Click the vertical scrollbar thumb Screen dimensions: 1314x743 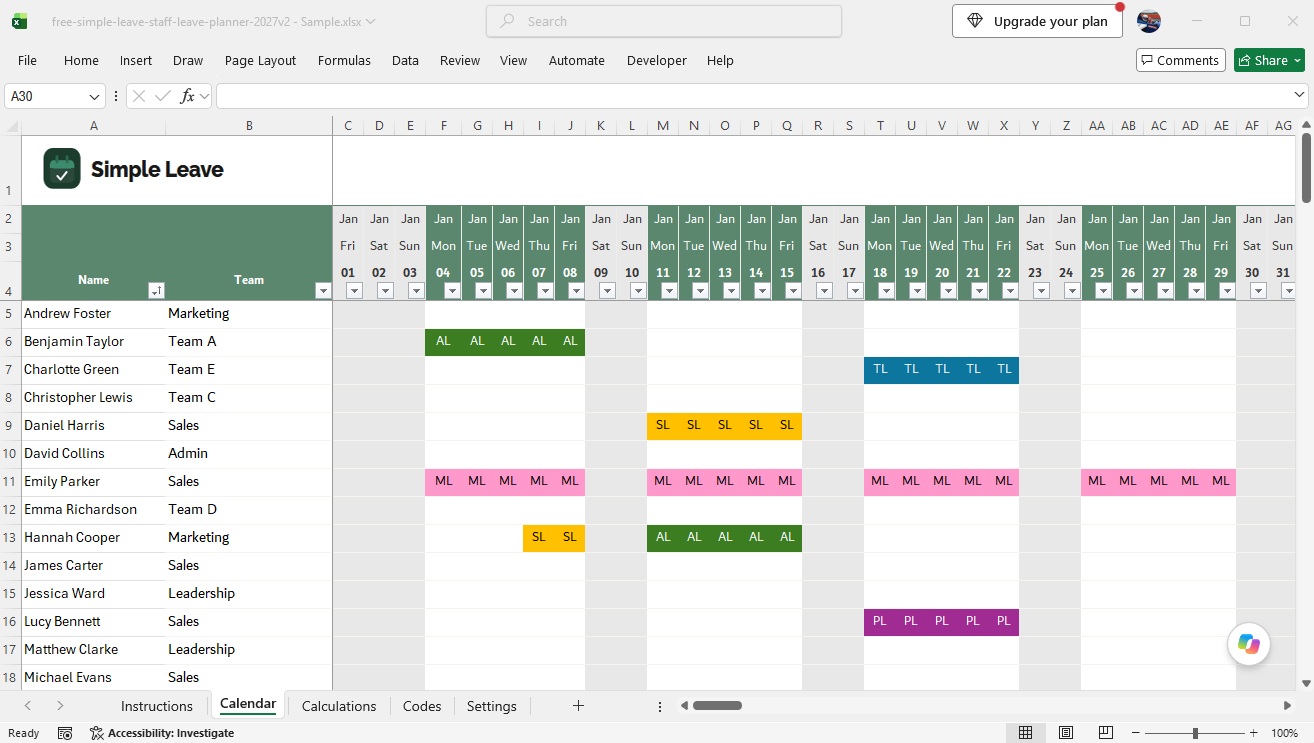[1306, 168]
